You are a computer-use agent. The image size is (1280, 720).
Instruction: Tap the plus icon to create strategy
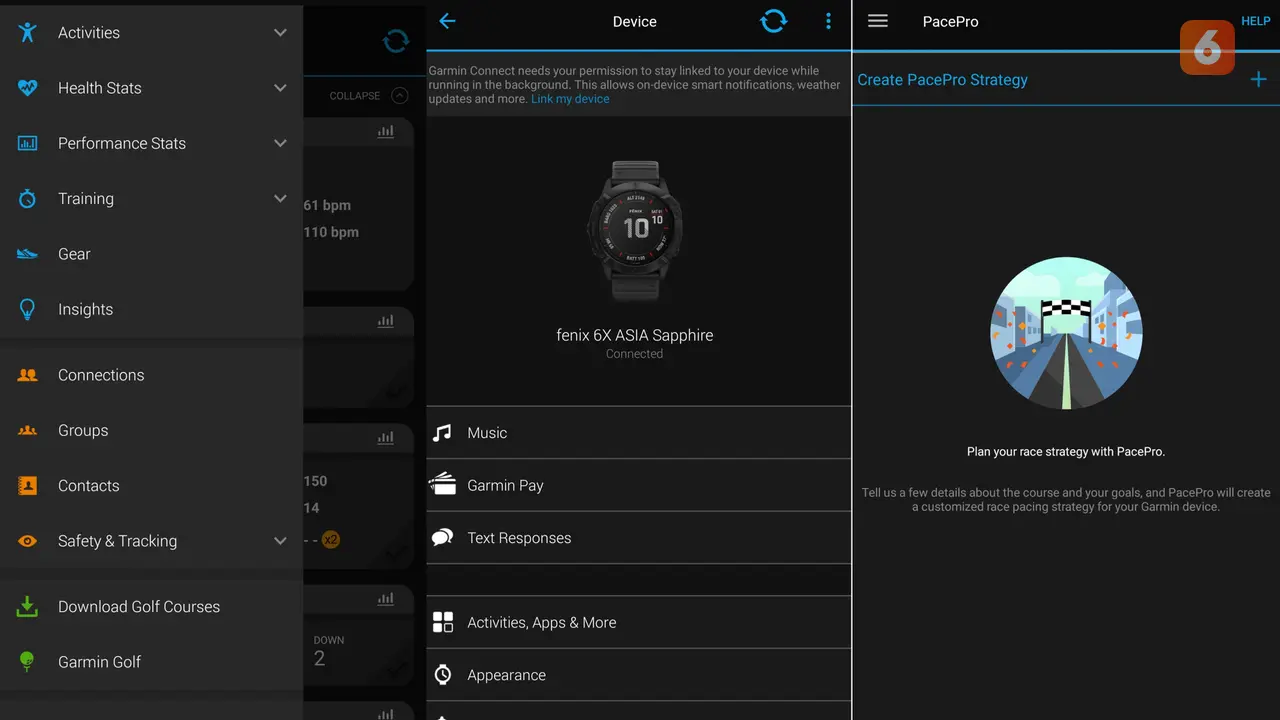(1258, 80)
